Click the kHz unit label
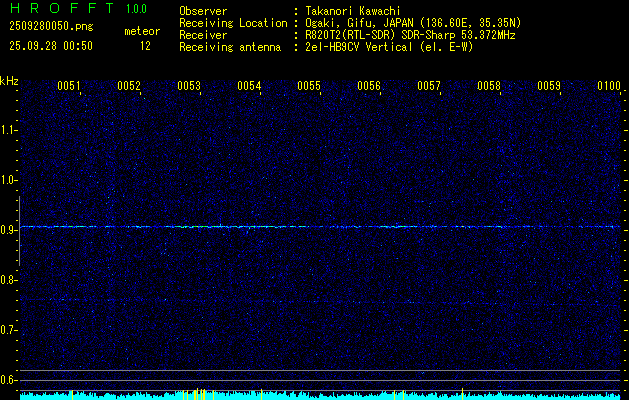The height and width of the screenshot is (400, 629). pos(9,81)
